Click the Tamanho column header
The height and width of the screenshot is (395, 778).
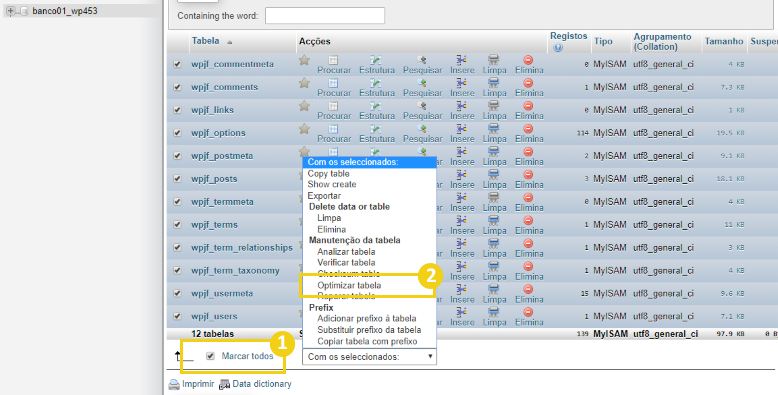(724, 41)
